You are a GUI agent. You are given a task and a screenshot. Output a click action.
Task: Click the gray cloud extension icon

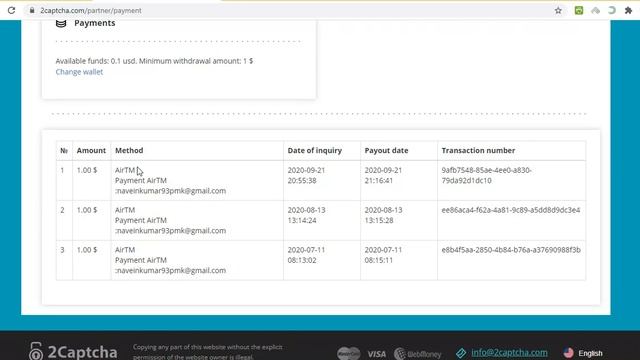(x=596, y=11)
